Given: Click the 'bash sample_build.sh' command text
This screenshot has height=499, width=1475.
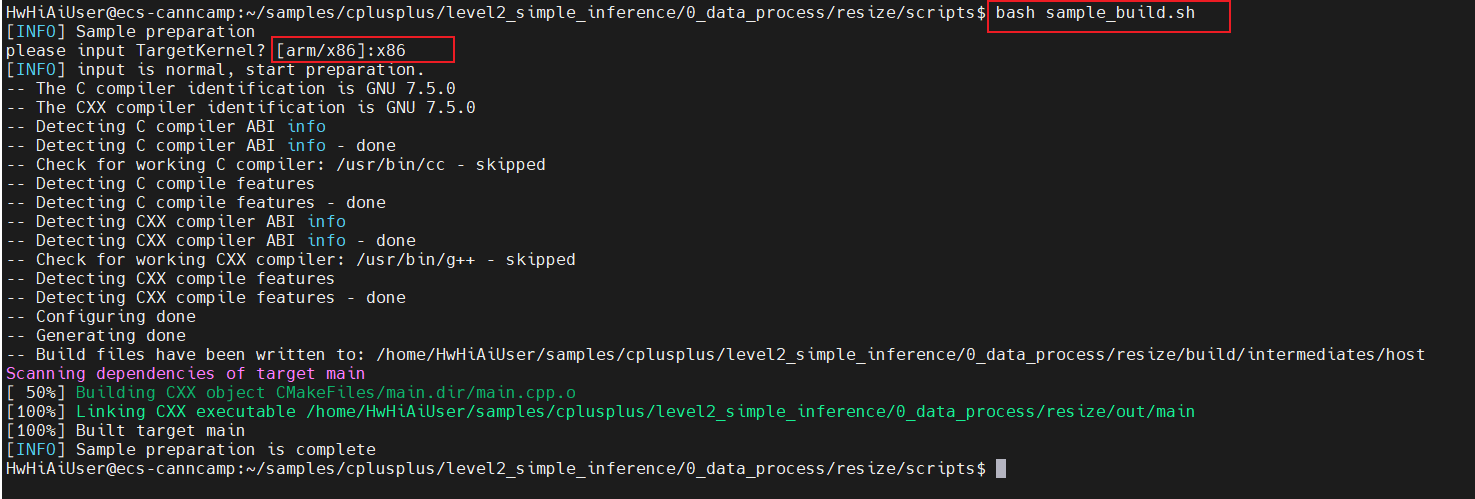Looking at the screenshot, I should [x=1094, y=13].
